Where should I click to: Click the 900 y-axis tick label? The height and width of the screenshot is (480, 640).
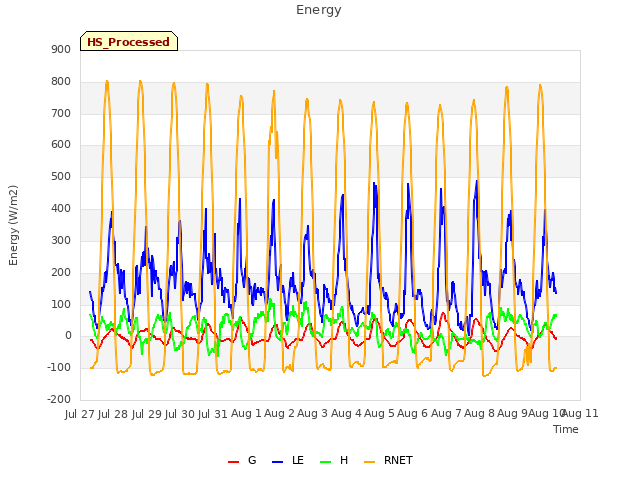click(61, 49)
